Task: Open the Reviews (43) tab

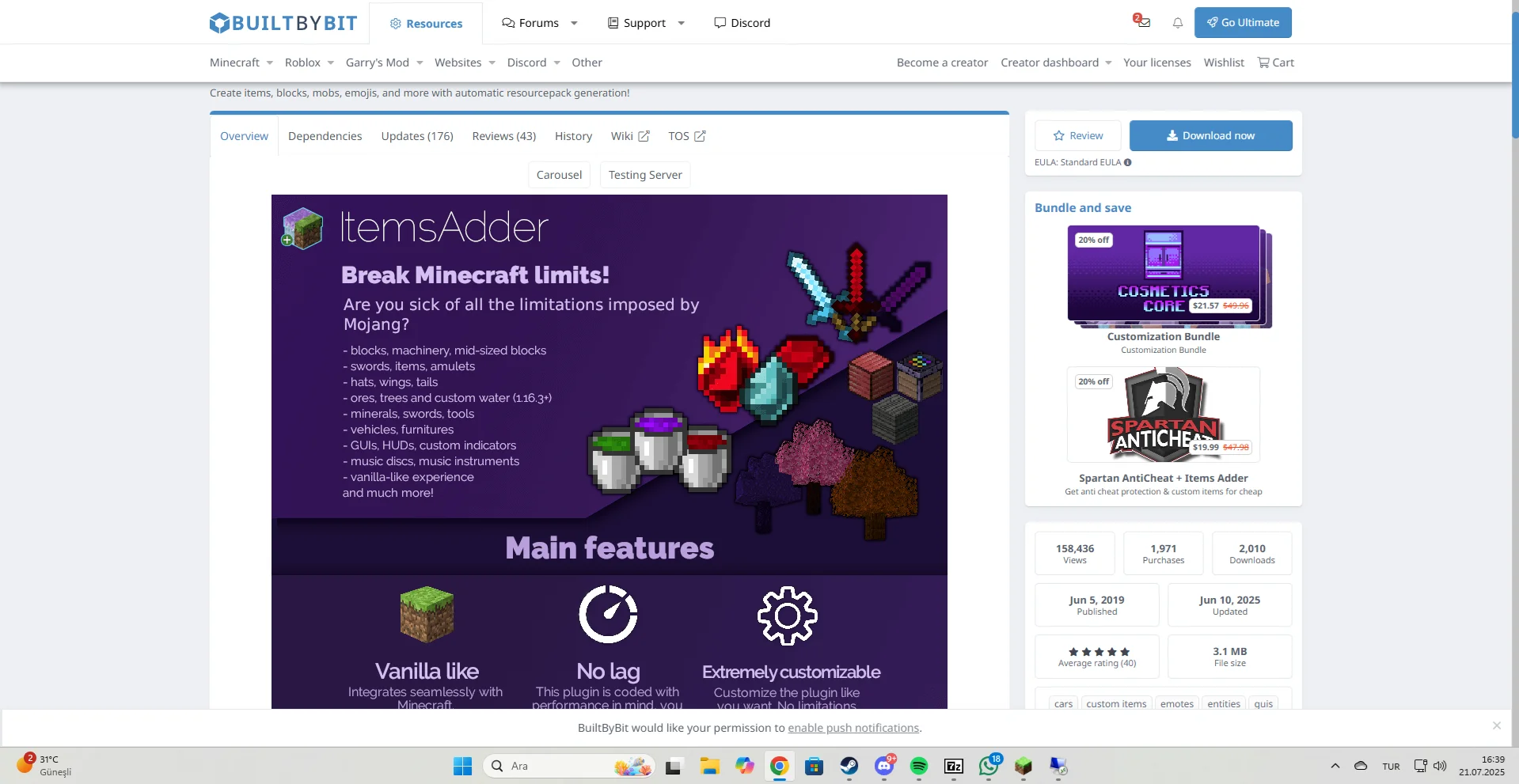Action: pos(504,136)
